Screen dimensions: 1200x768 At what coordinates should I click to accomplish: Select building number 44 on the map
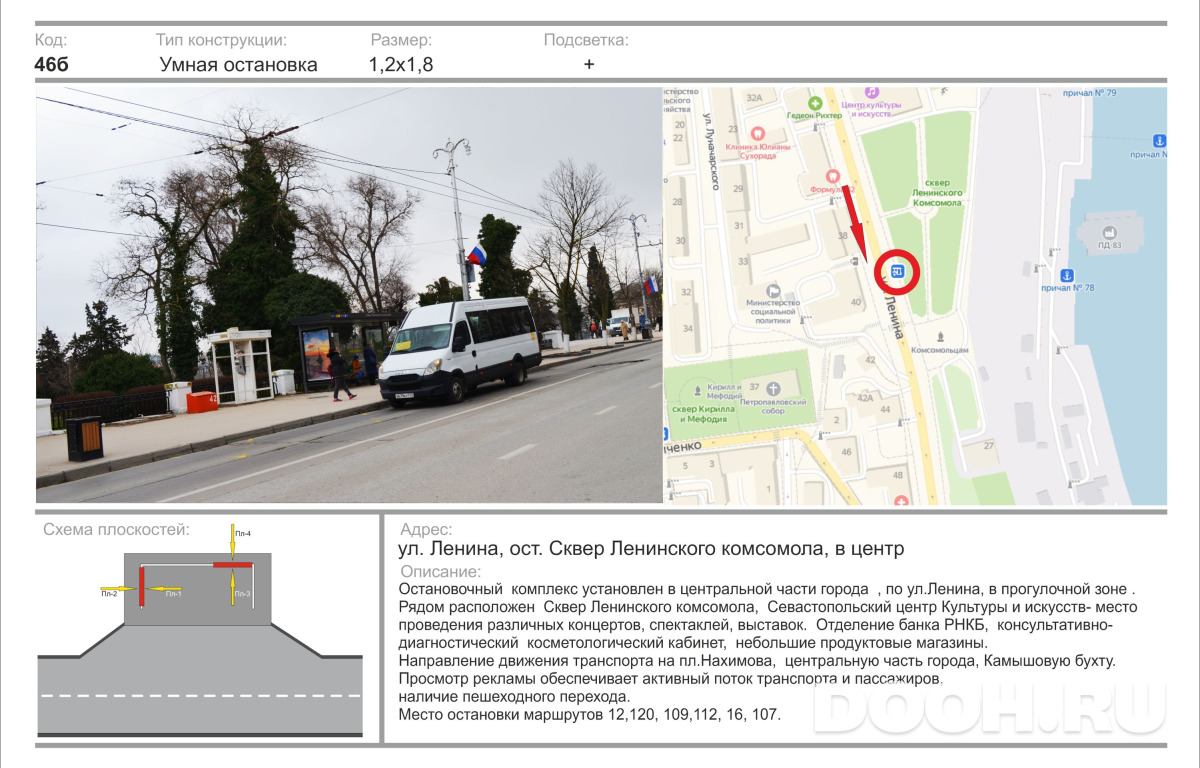[x=886, y=409]
